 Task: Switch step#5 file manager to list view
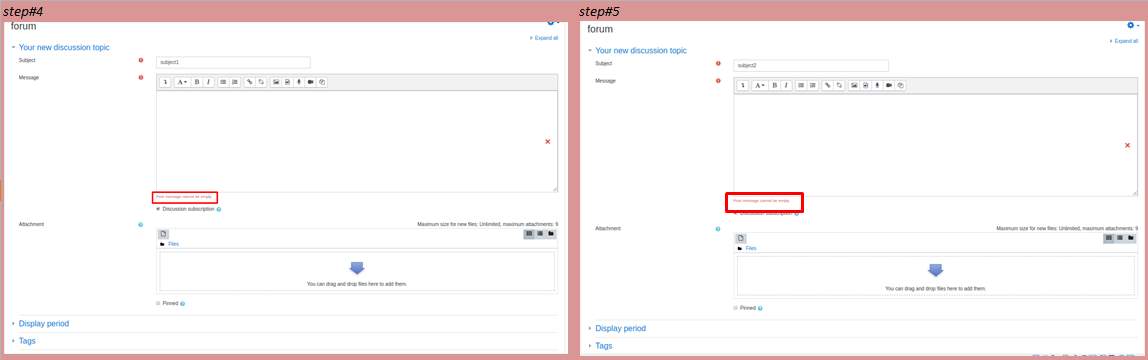[x=1119, y=238]
